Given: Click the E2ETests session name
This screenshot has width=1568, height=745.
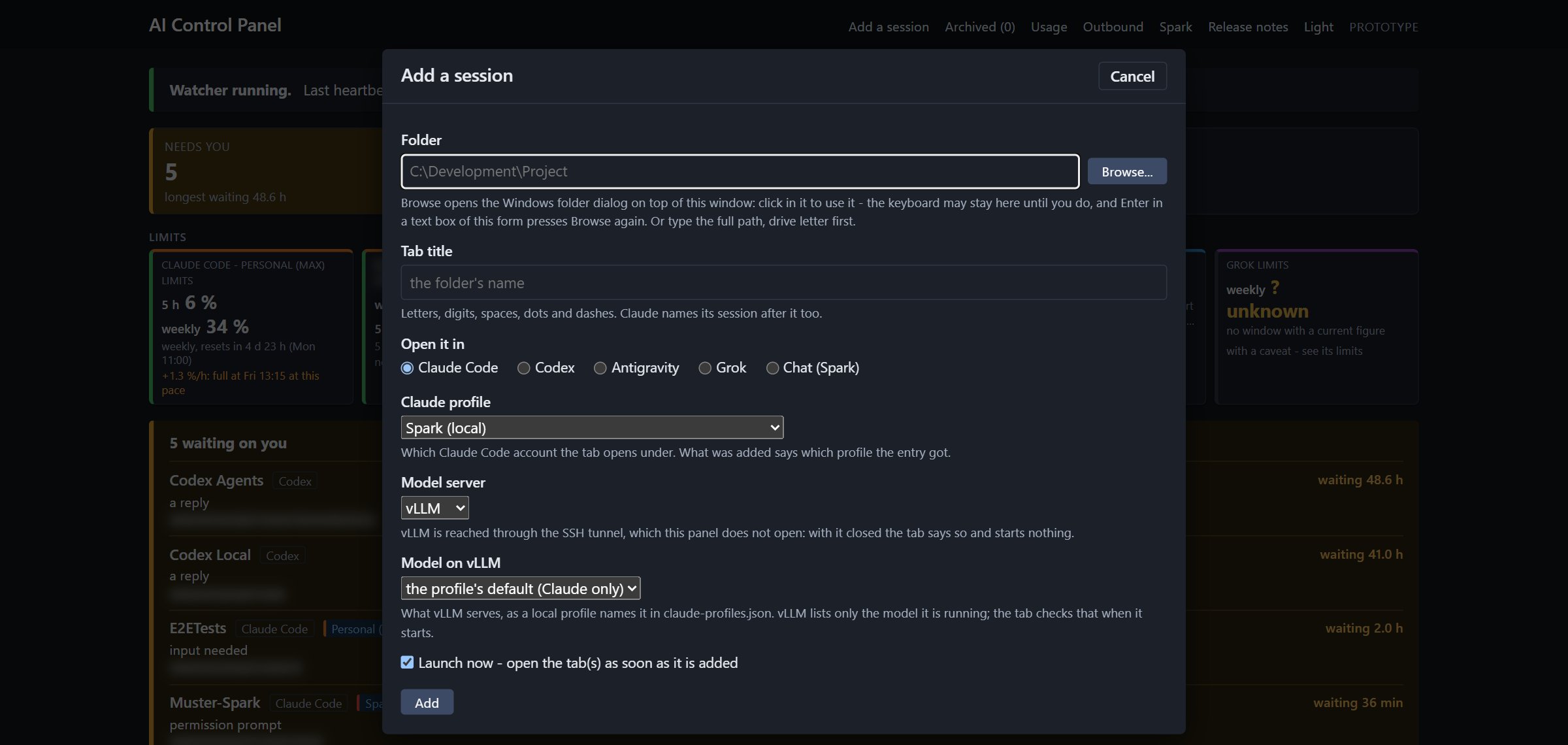Looking at the screenshot, I should tap(197, 628).
